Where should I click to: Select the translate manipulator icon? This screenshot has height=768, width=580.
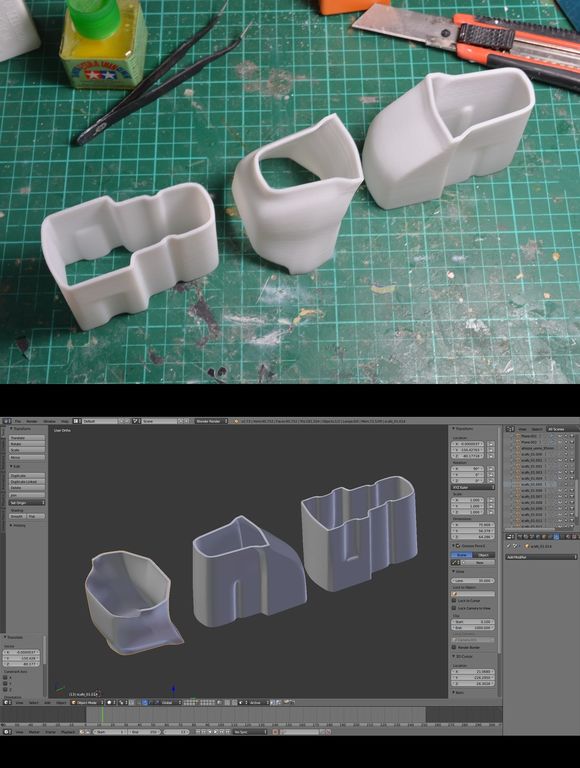(x=145, y=702)
